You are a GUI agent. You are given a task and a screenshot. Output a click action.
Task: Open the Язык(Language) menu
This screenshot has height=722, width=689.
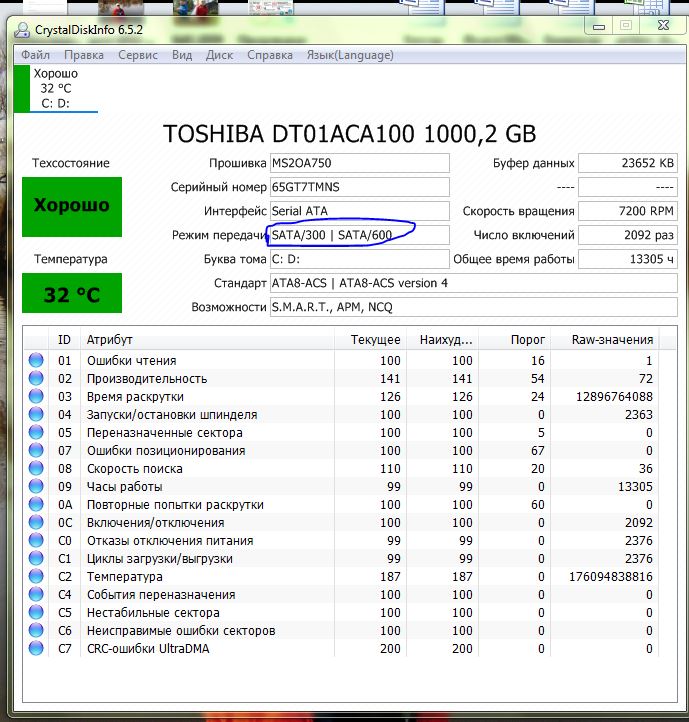point(350,55)
